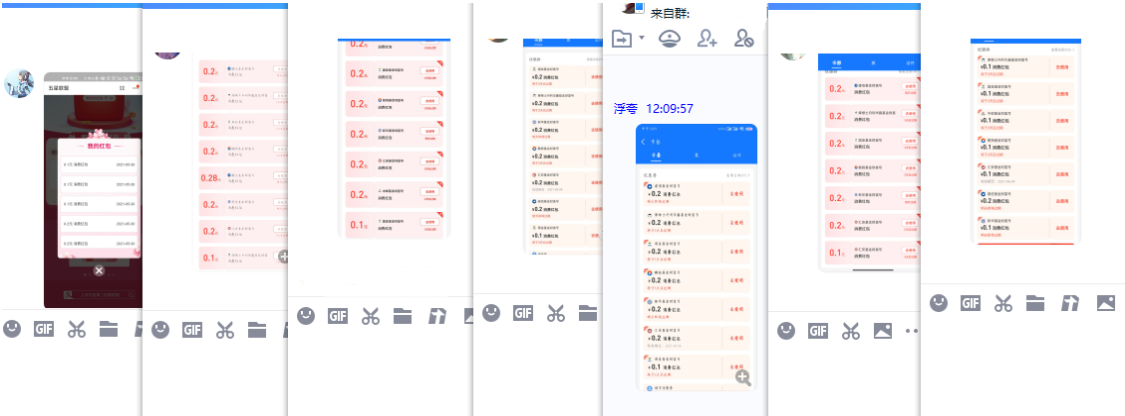Open the three-dots more options in the toolbar
Screen dimensions: 1125x416
[x=910, y=330]
